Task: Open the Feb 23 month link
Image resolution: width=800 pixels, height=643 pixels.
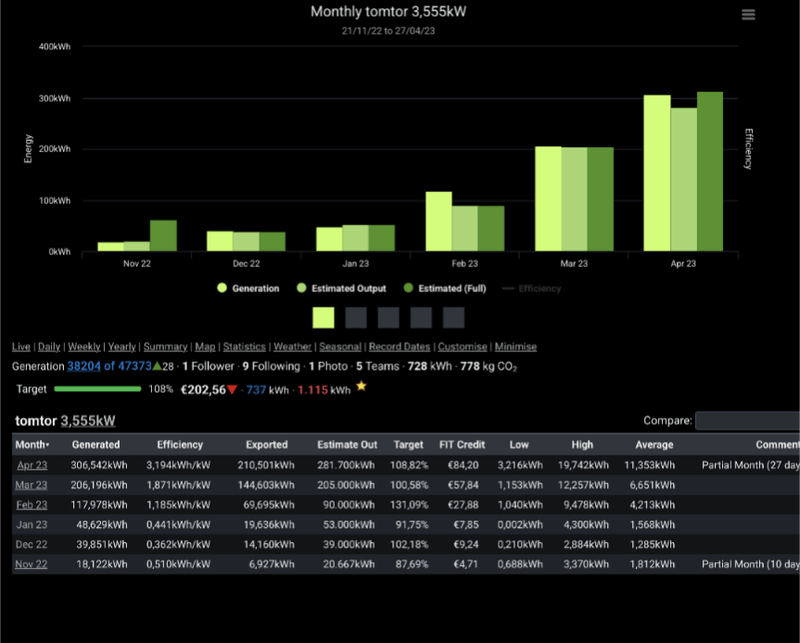Action: tap(32, 505)
